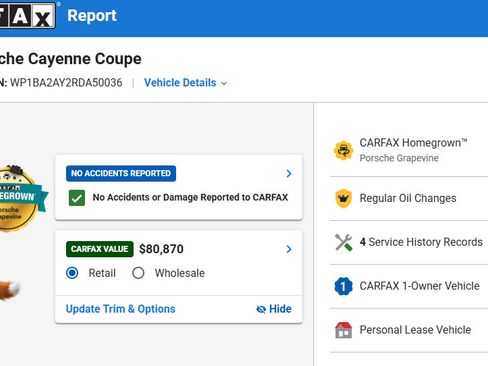Click the Cayenne Coupe vehicle title

71,59
